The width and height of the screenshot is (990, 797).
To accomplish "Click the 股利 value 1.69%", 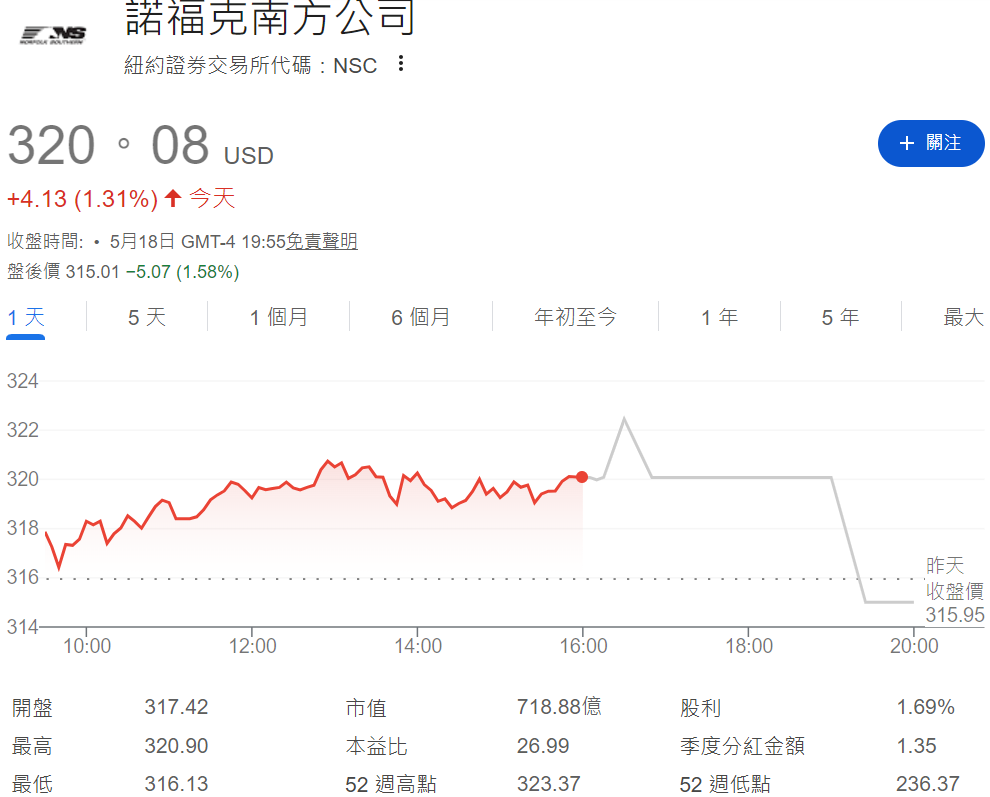I will coord(926,707).
